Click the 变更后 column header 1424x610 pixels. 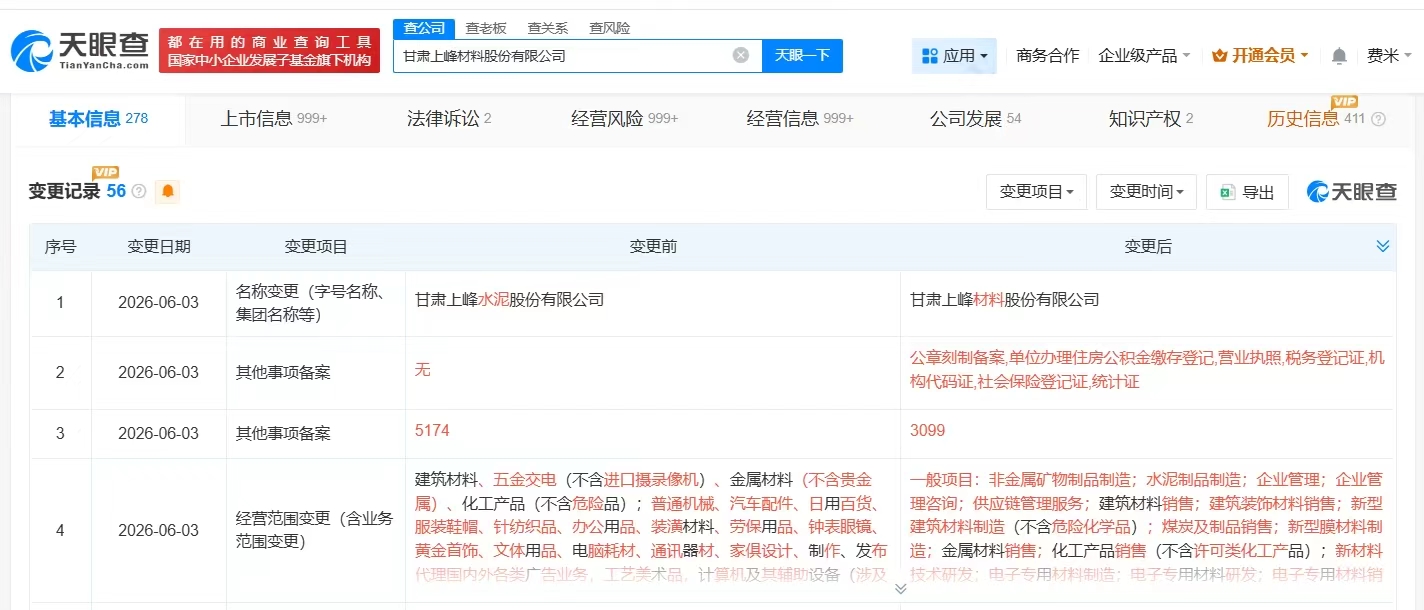click(1148, 246)
